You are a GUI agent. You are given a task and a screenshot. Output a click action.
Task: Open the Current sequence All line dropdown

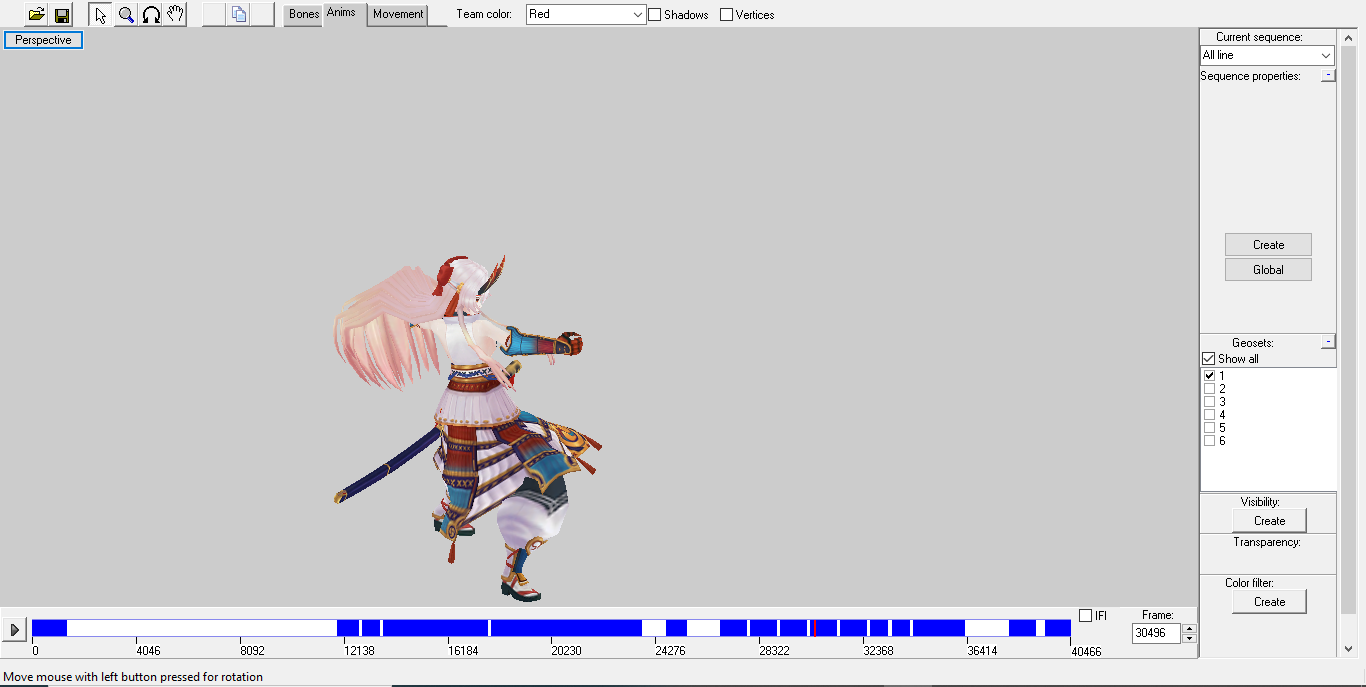click(x=1267, y=55)
